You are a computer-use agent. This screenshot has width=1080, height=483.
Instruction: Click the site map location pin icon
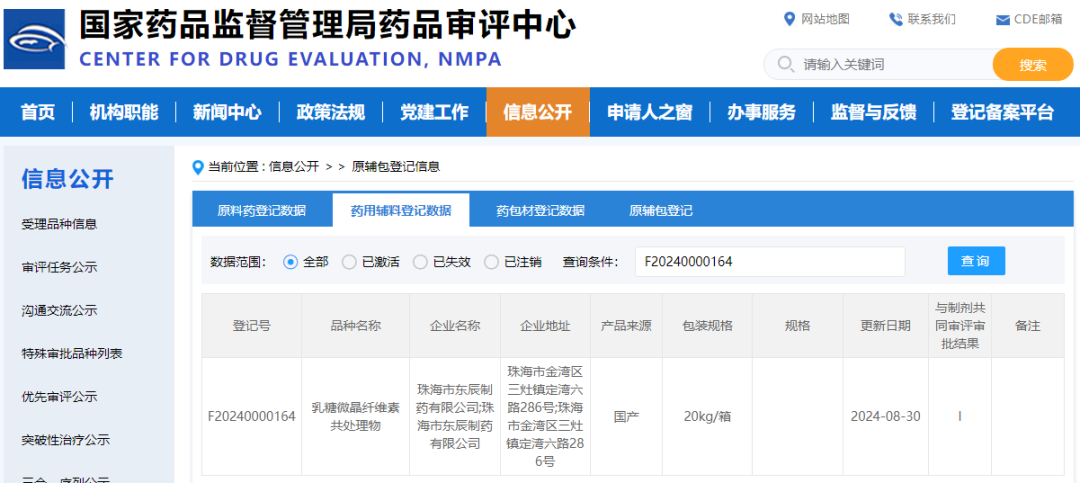click(x=789, y=19)
